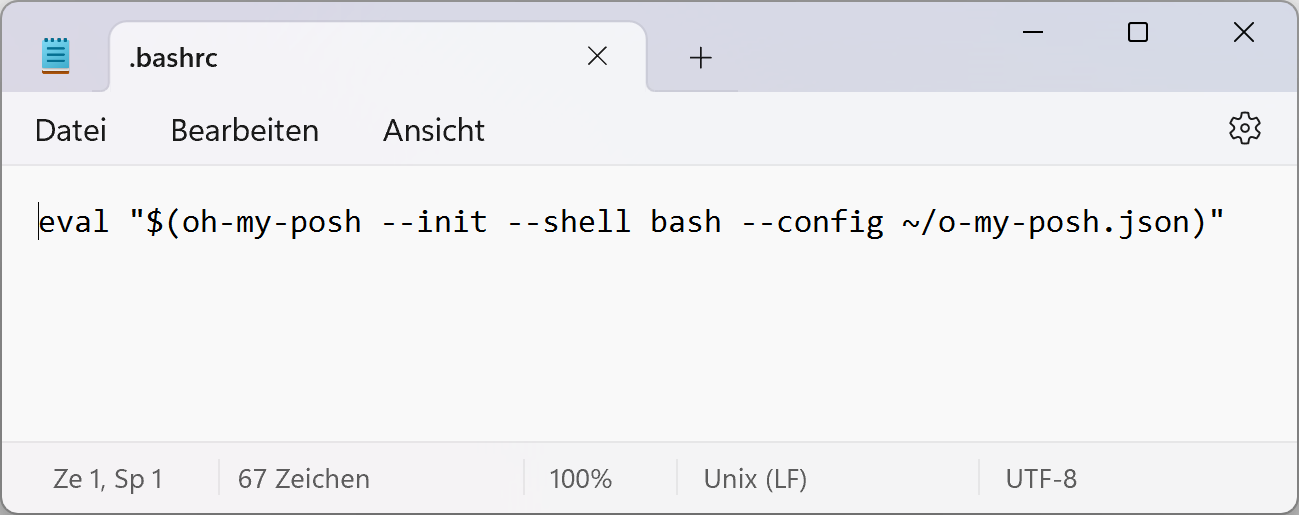
Task: Place the cursor in the word eval
Action: coord(74,222)
